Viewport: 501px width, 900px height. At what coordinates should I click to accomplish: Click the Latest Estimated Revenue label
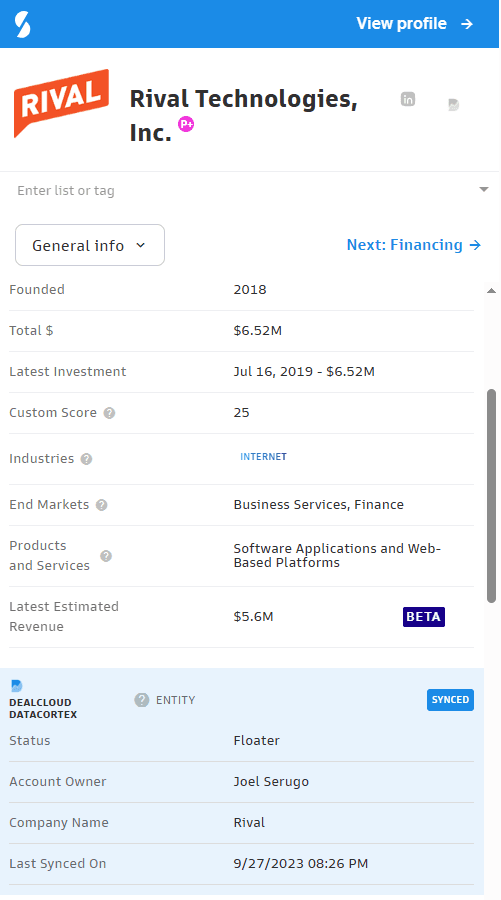tap(64, 616)
